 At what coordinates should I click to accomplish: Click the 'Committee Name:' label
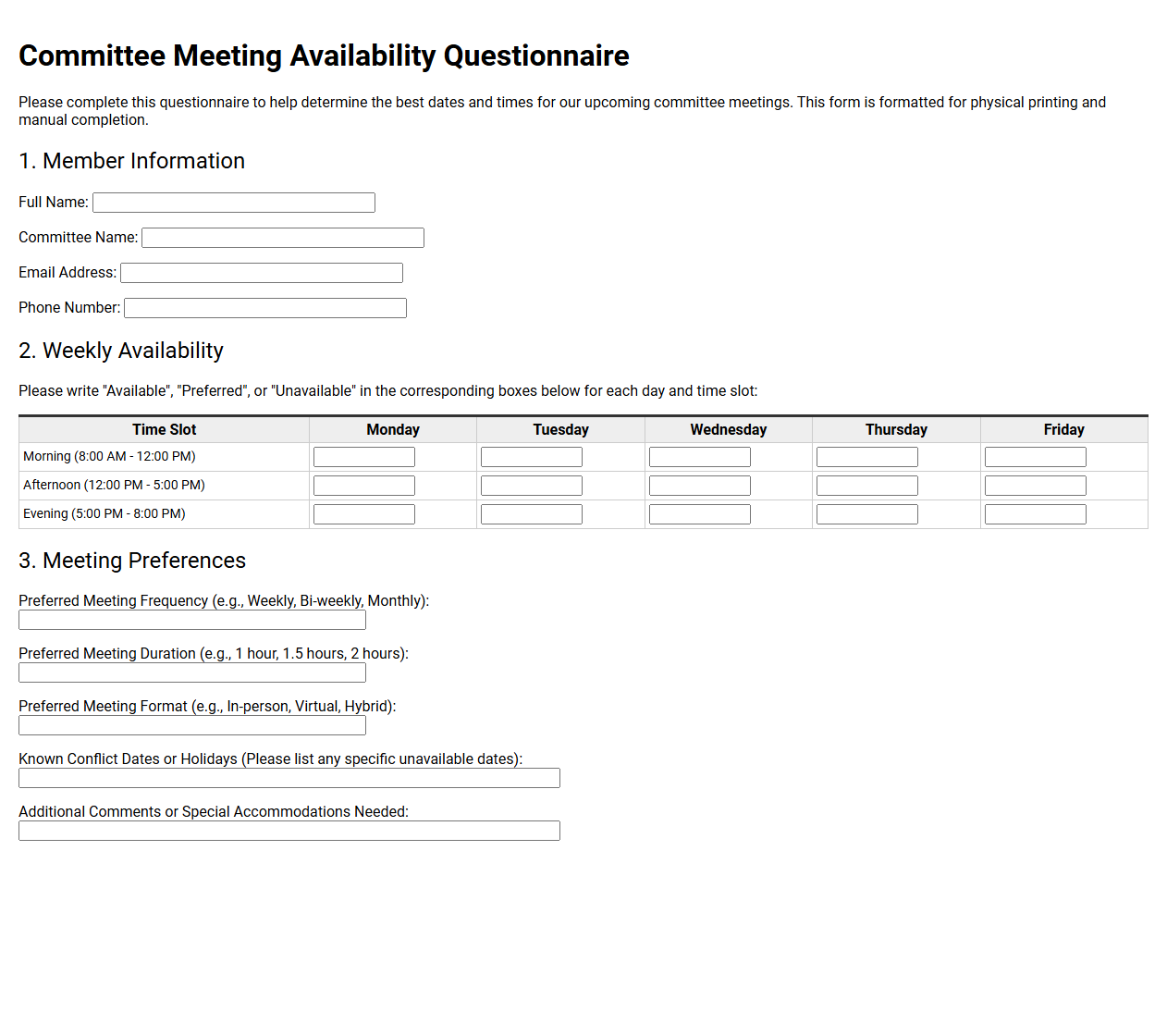(79, 237)
